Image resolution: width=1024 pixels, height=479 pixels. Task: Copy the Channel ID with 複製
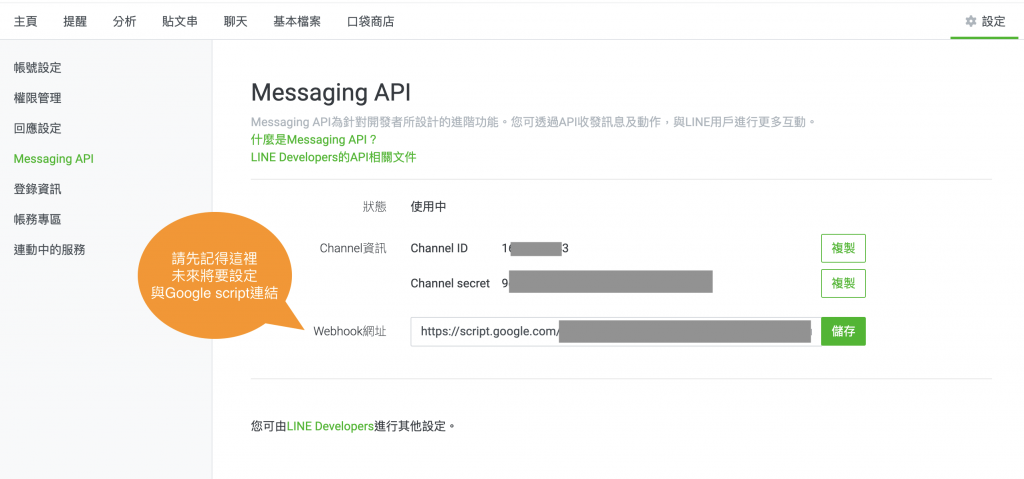pos(843,248)
